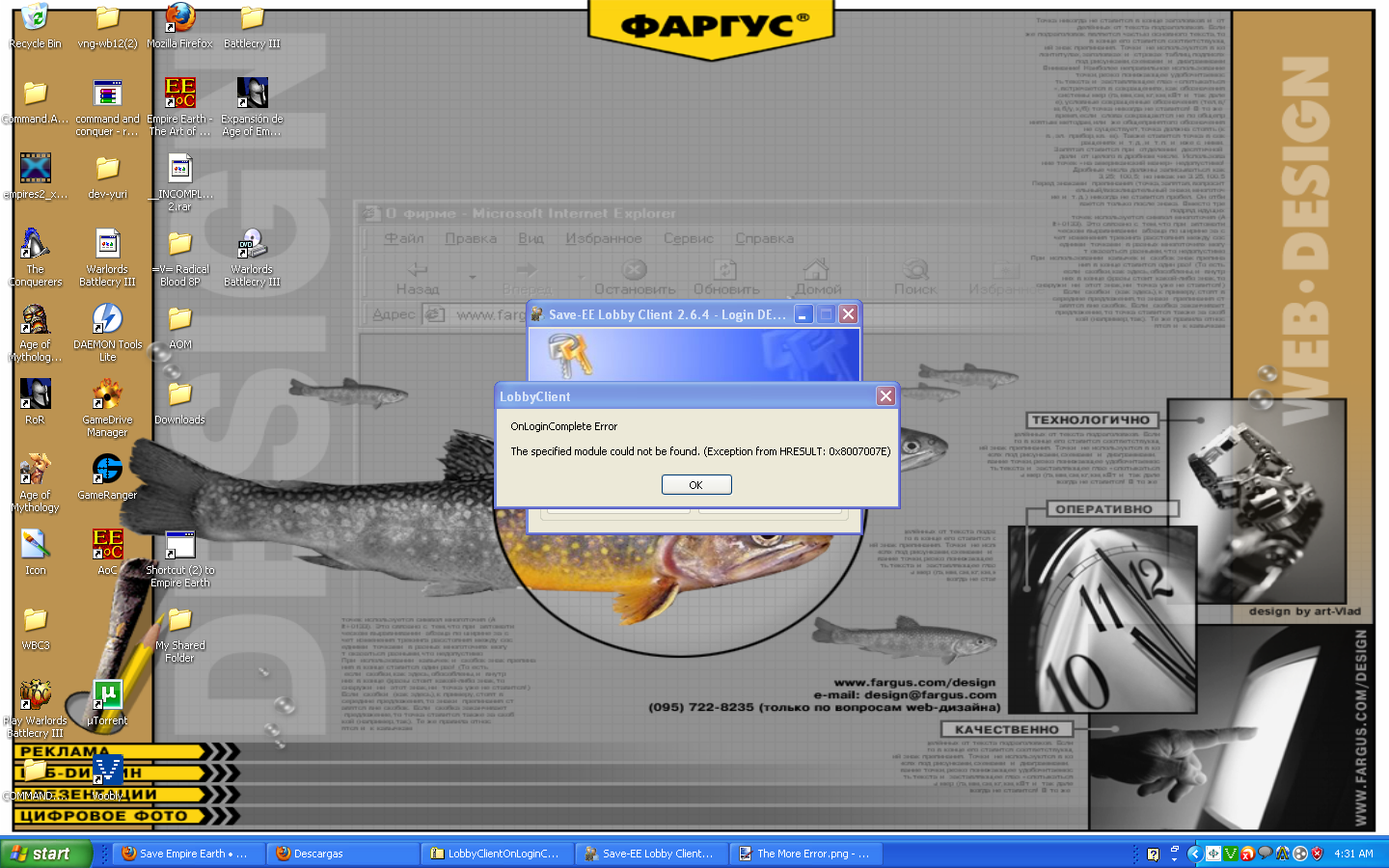Image resolution: width=1389 pixels, height=868 pixels.
Task: Open GameDrive Manager shortcut
Action: tap(107, 394)
